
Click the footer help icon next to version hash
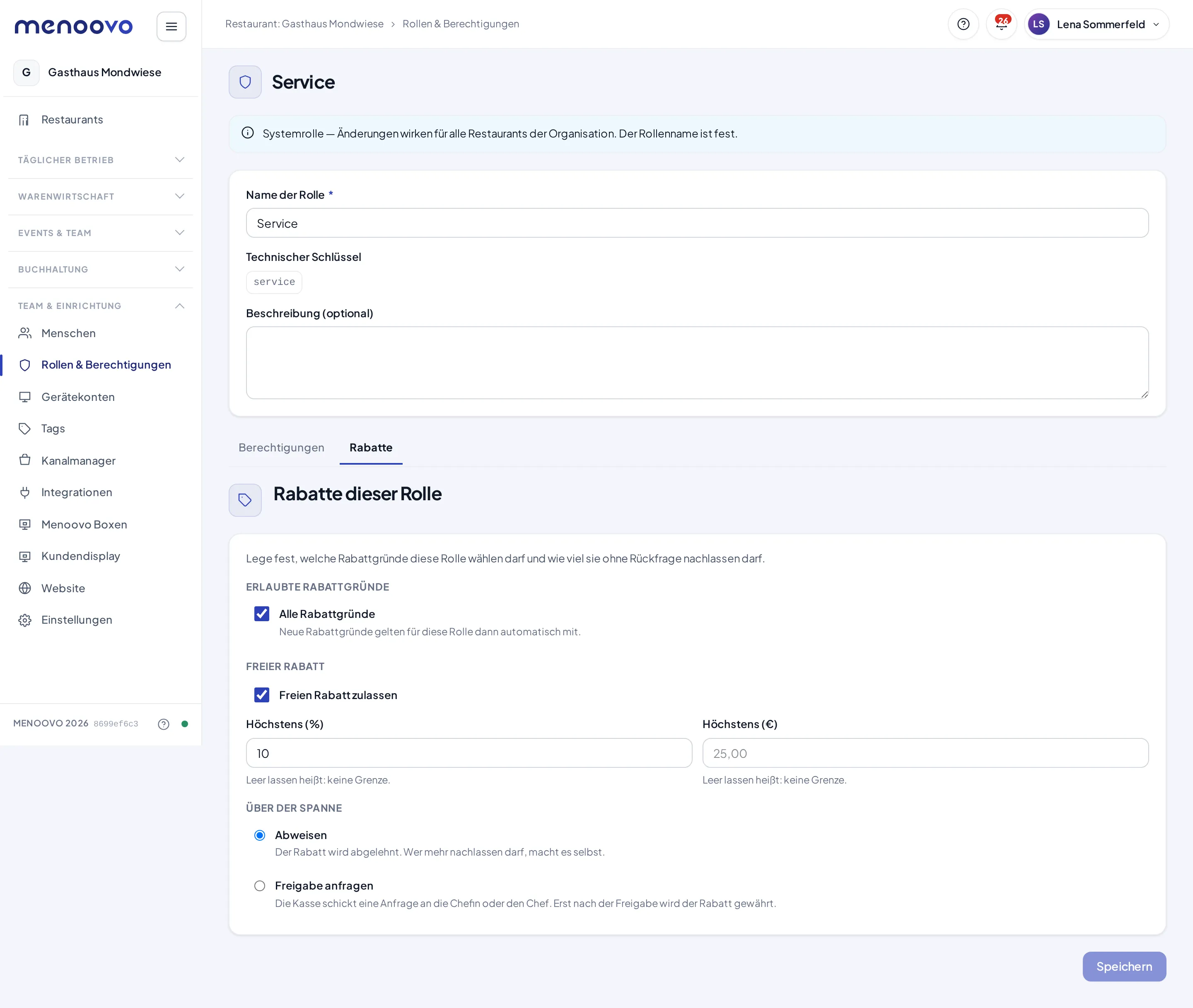(164, 724)
